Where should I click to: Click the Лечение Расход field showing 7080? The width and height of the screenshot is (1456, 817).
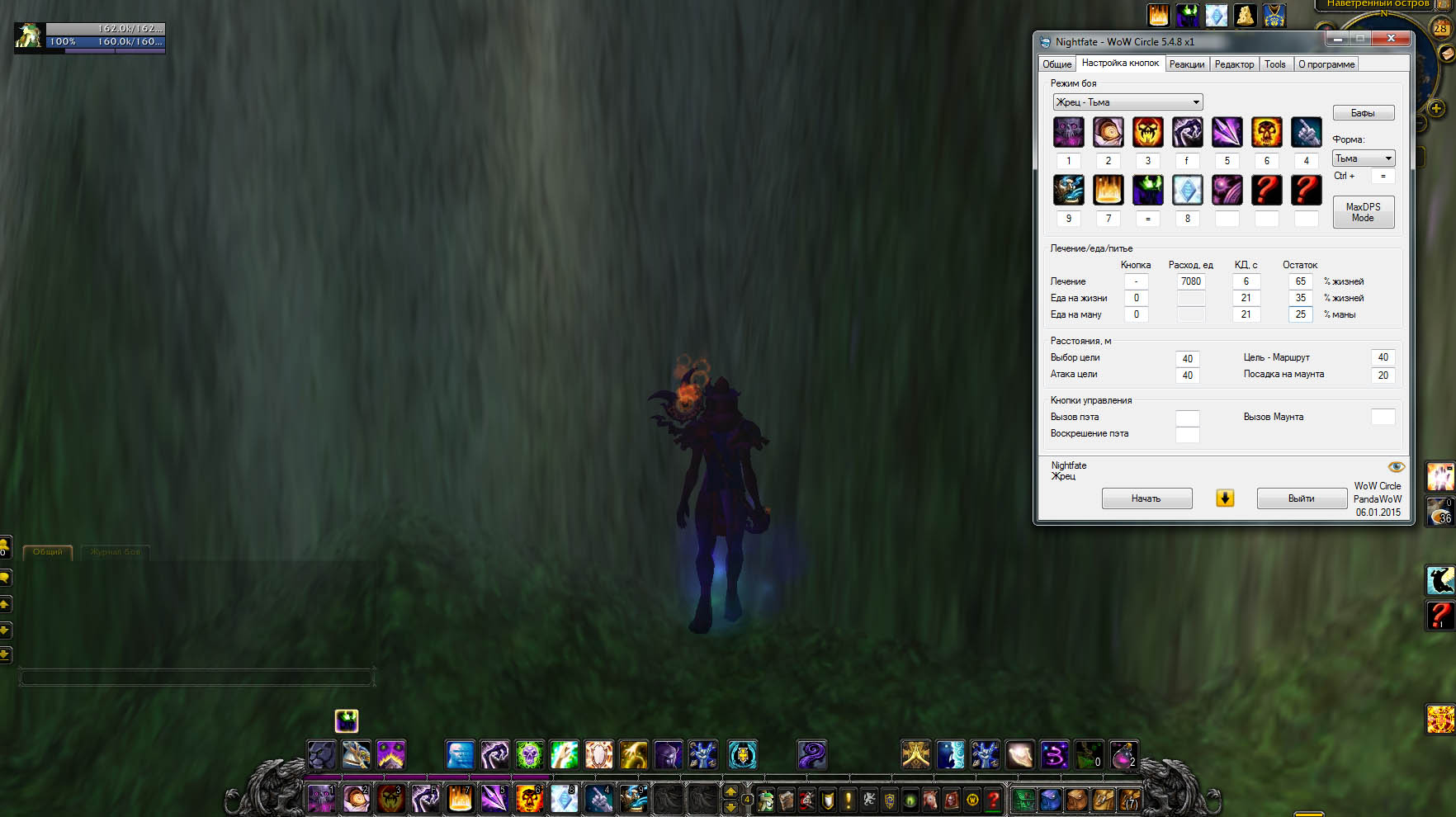point(1190,281)
